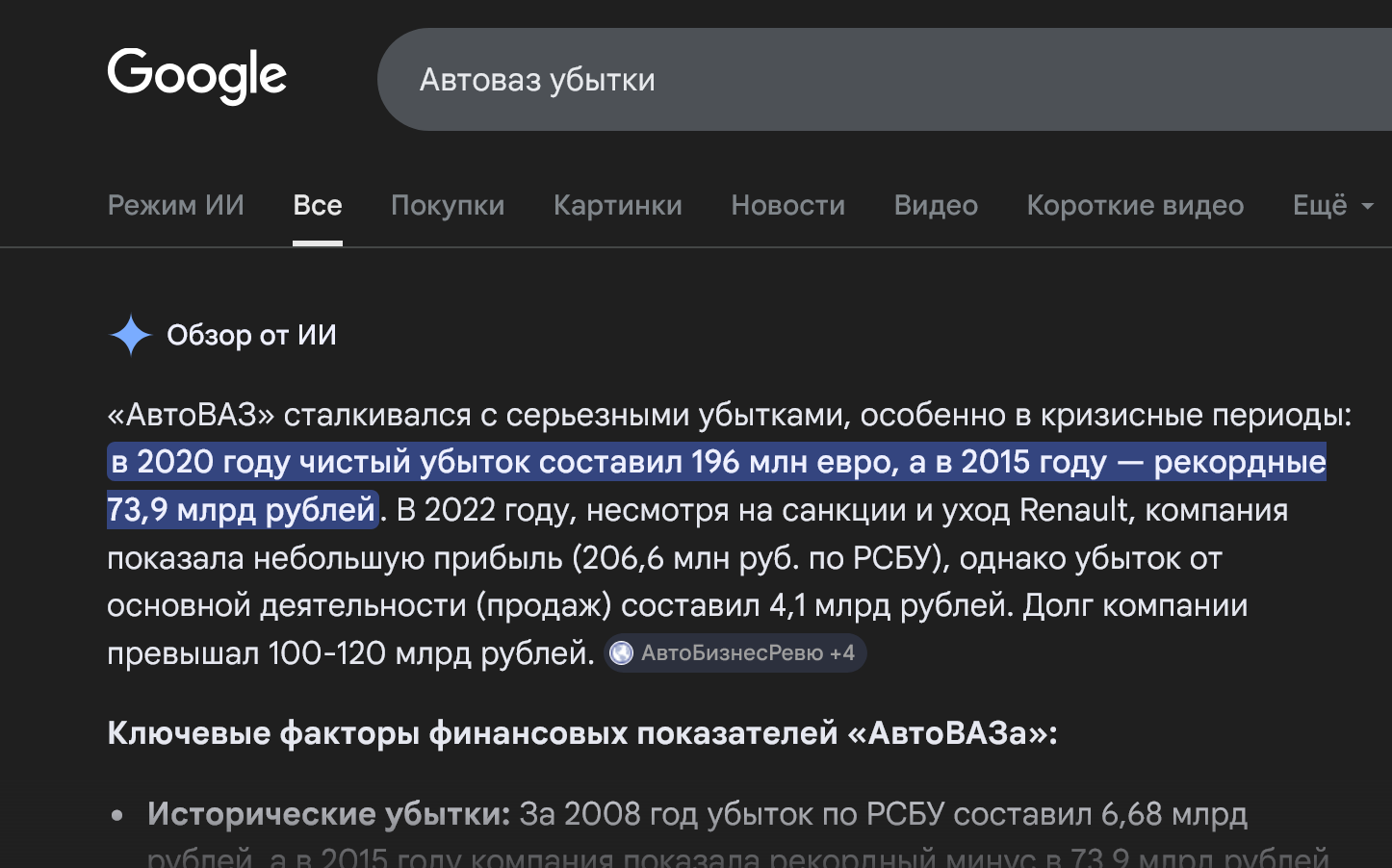Viewport: 1392px width, 868px height.
Task: Click the Обзор от ИИ heading
Action: click(x=252, y=335)
